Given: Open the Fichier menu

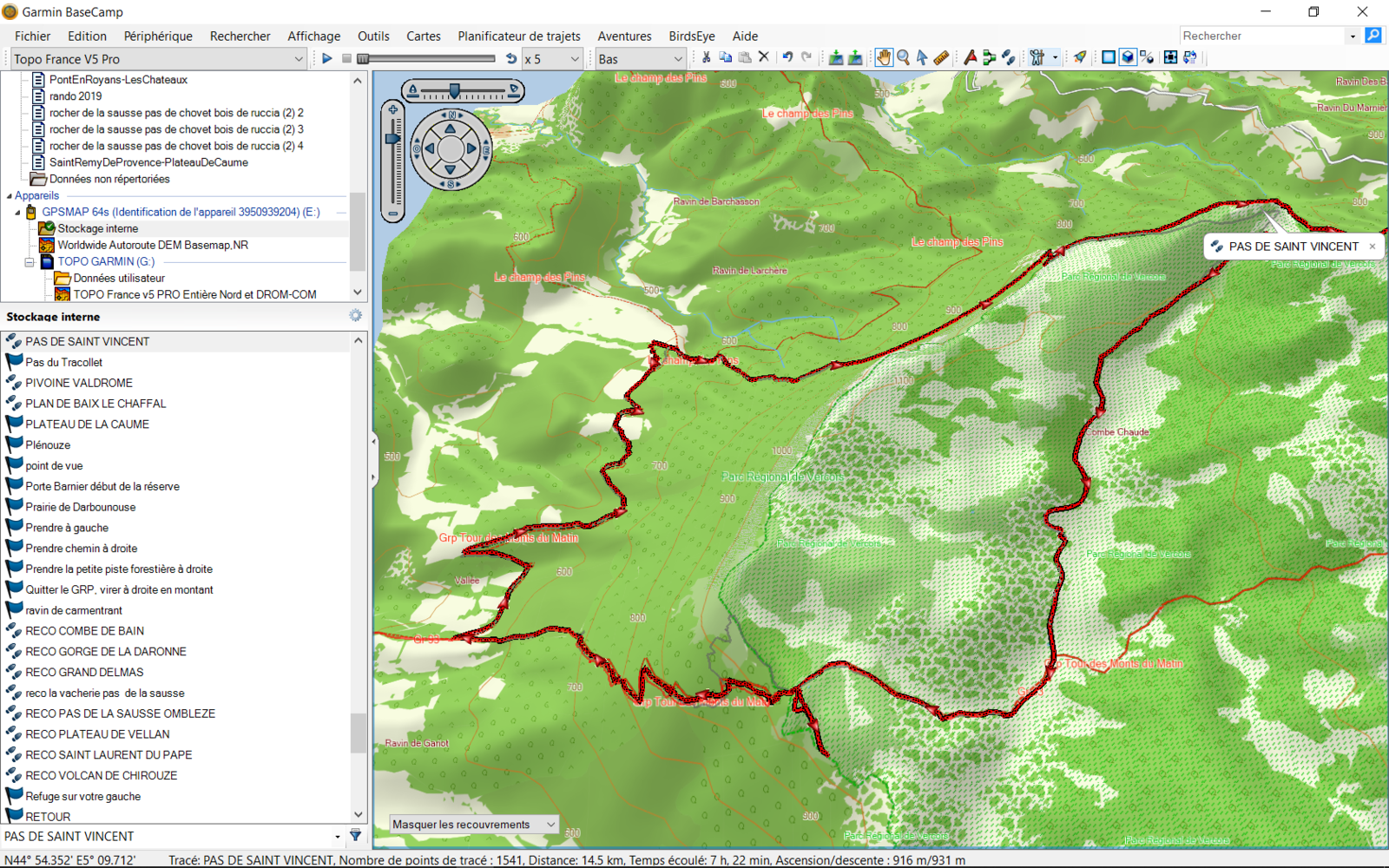Looking at the screenshot, I should click(x=32, y=36).
